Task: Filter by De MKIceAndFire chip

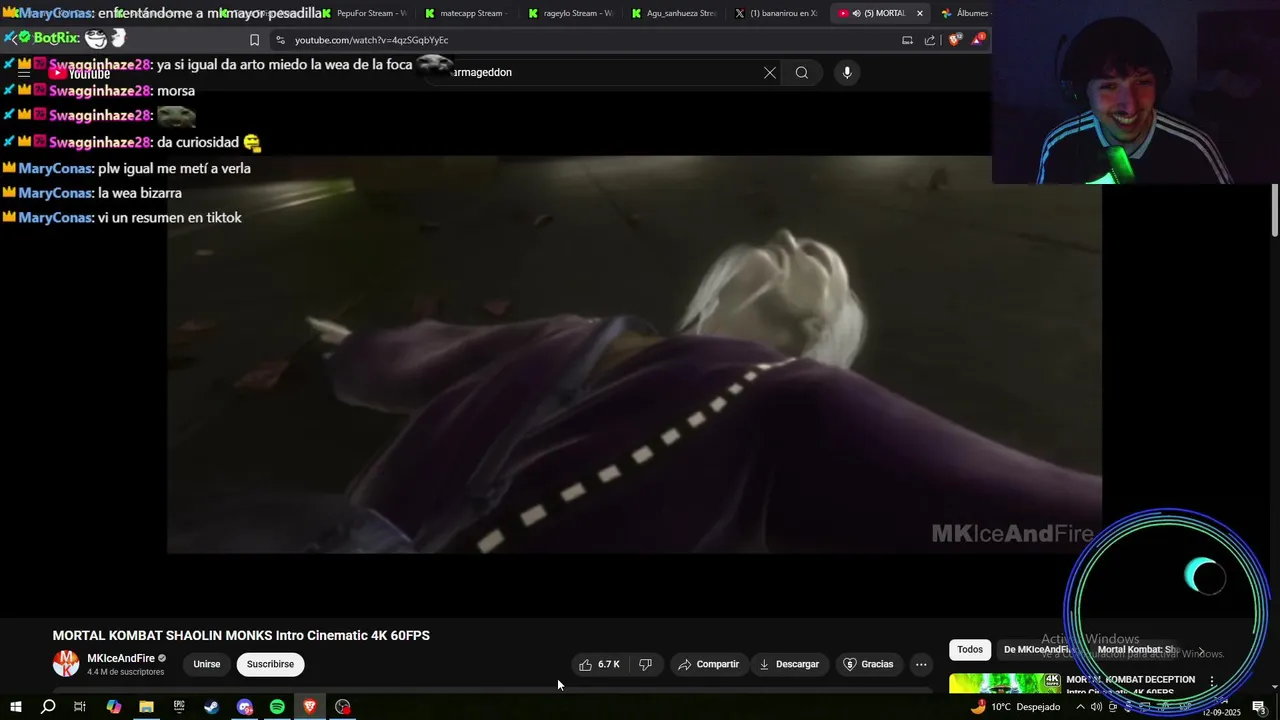Action: pos(1040,650)
